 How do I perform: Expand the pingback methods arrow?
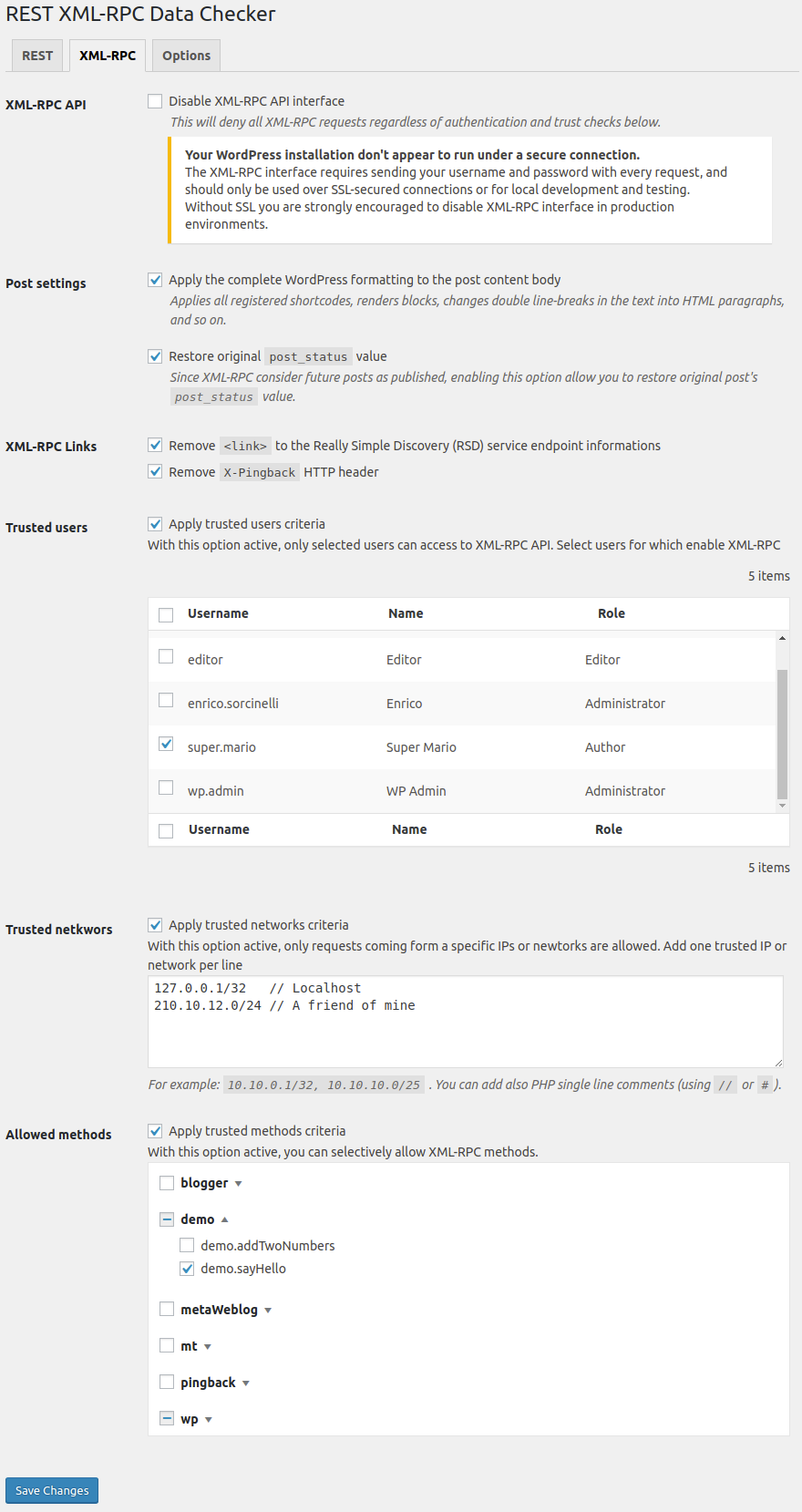tap(246, 1383)
